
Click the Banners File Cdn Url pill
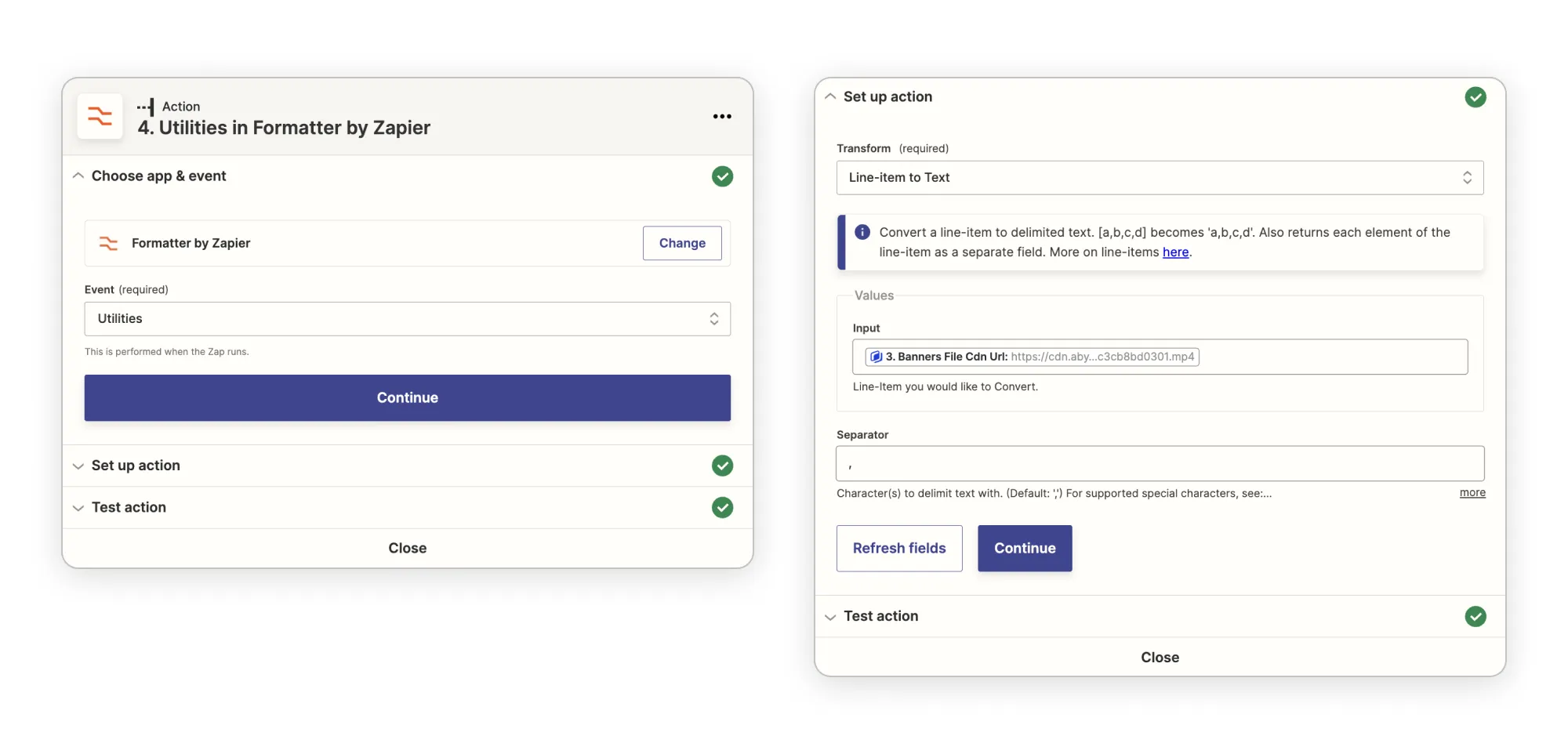[x=1032, y=357]
